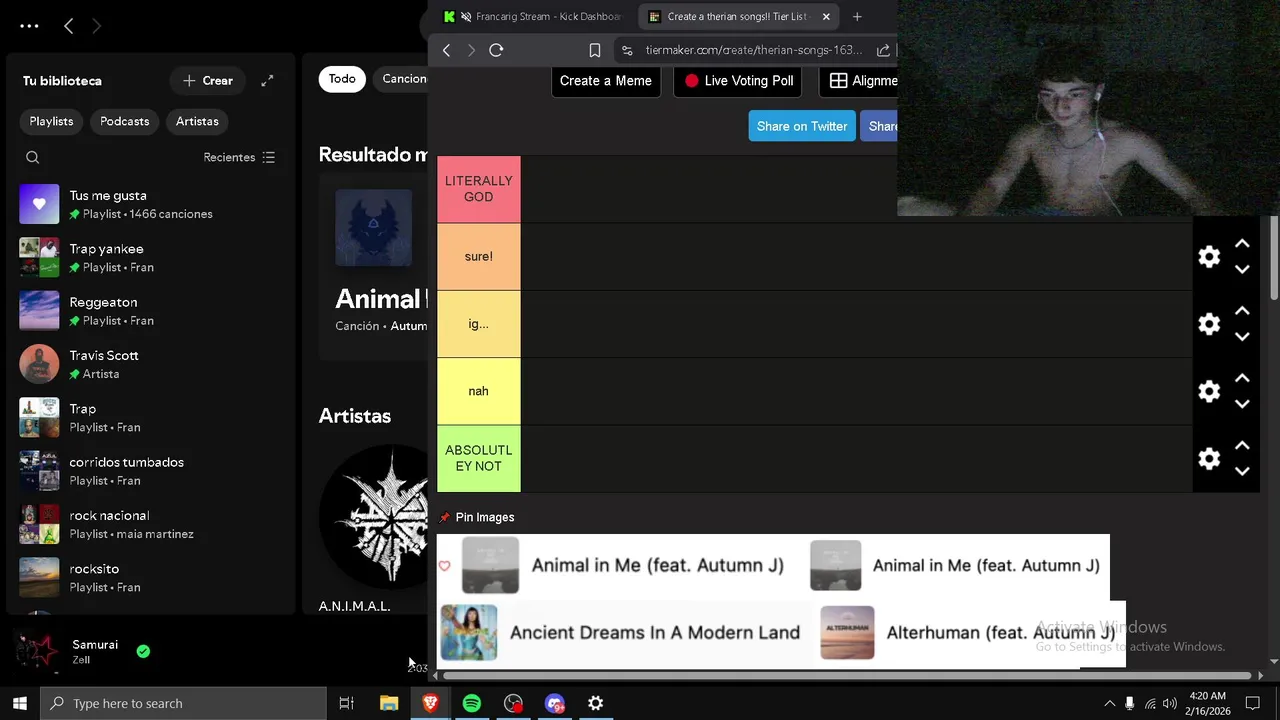Click taskbar search box
Screen dimensions: 1280x720
coord(183,703)
